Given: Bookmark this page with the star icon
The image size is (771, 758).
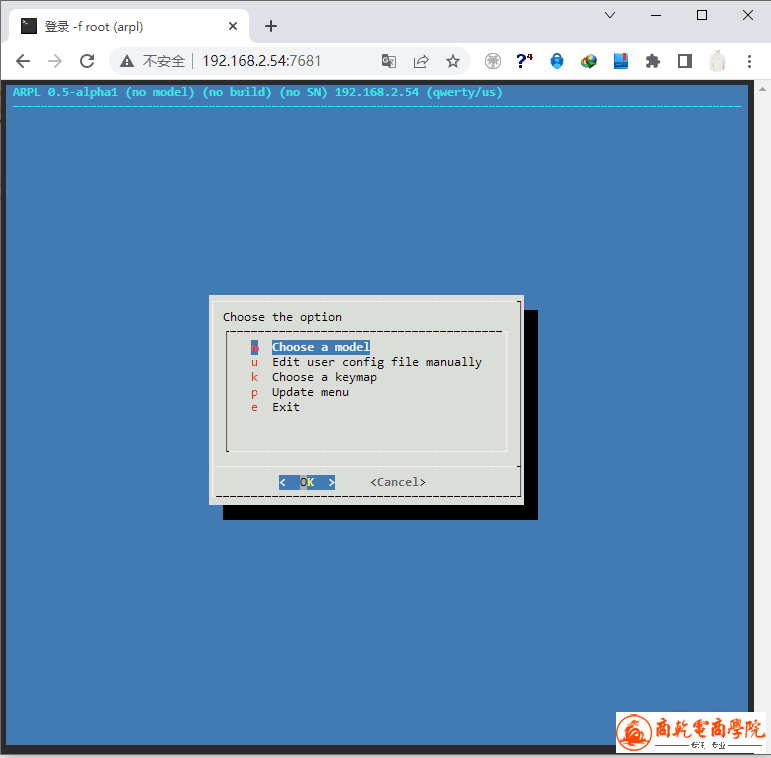Looking at the screenshot, I should pos(453,61).
